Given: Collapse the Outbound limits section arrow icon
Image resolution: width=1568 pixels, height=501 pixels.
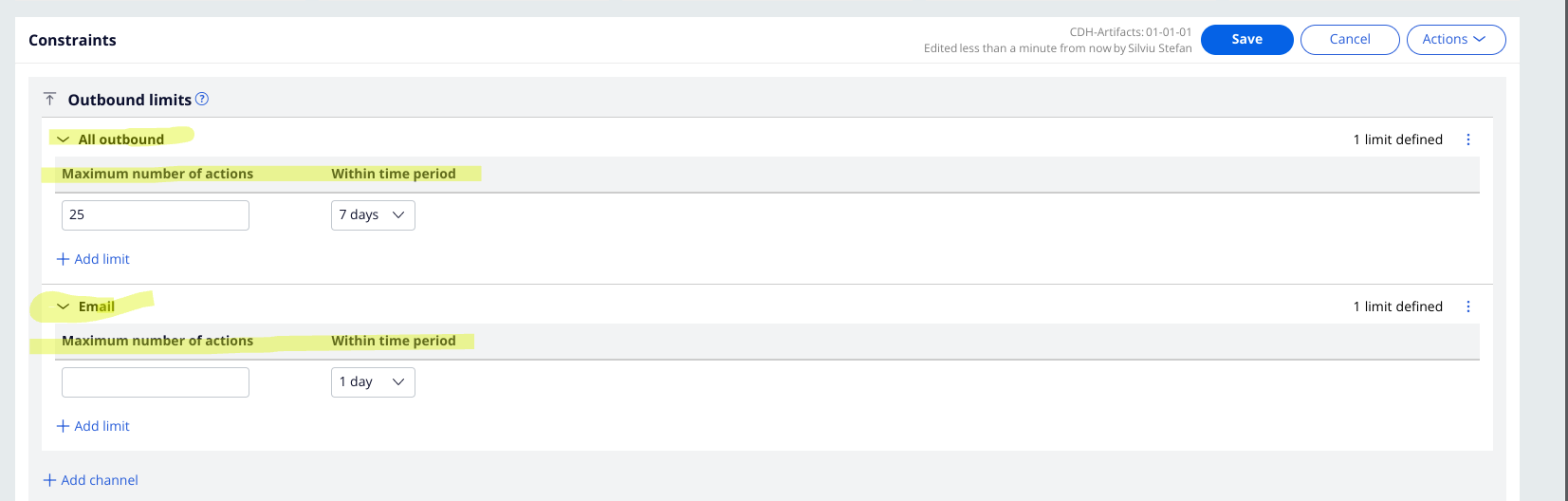Looking at the screenshot, I should point(50,100).
